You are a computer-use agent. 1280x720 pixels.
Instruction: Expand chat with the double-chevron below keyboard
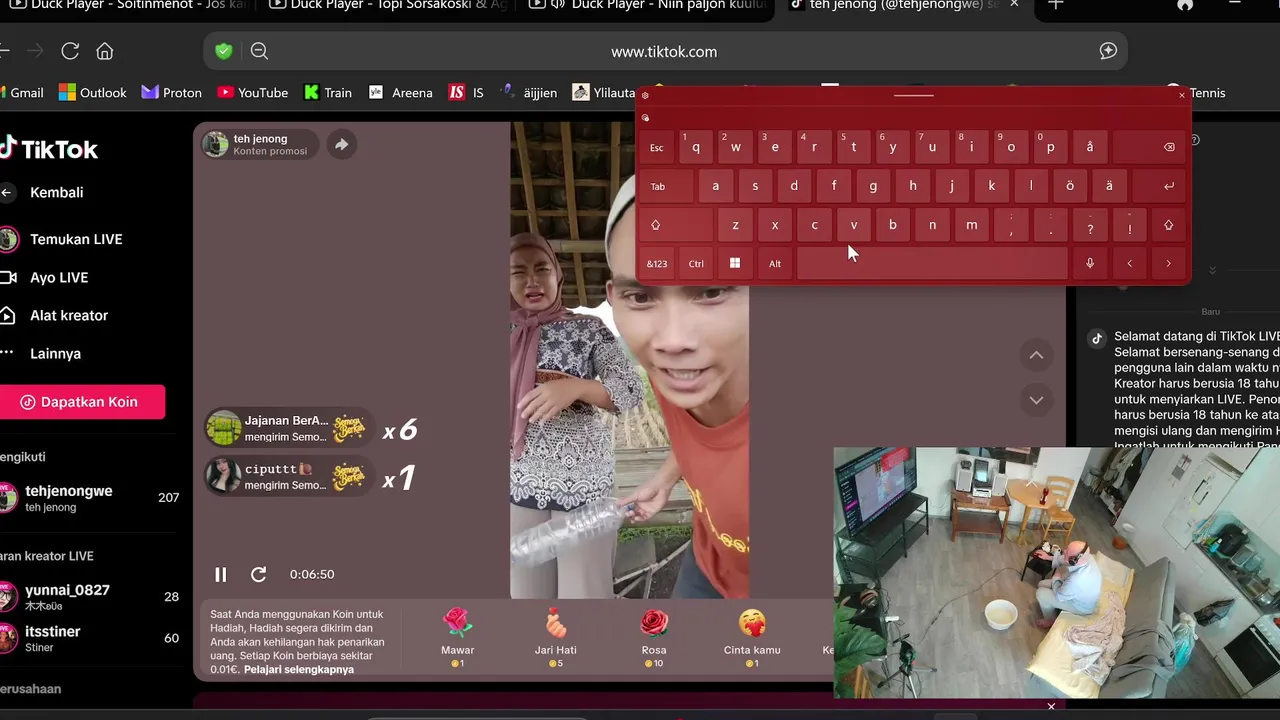[x=1212, y=270]
